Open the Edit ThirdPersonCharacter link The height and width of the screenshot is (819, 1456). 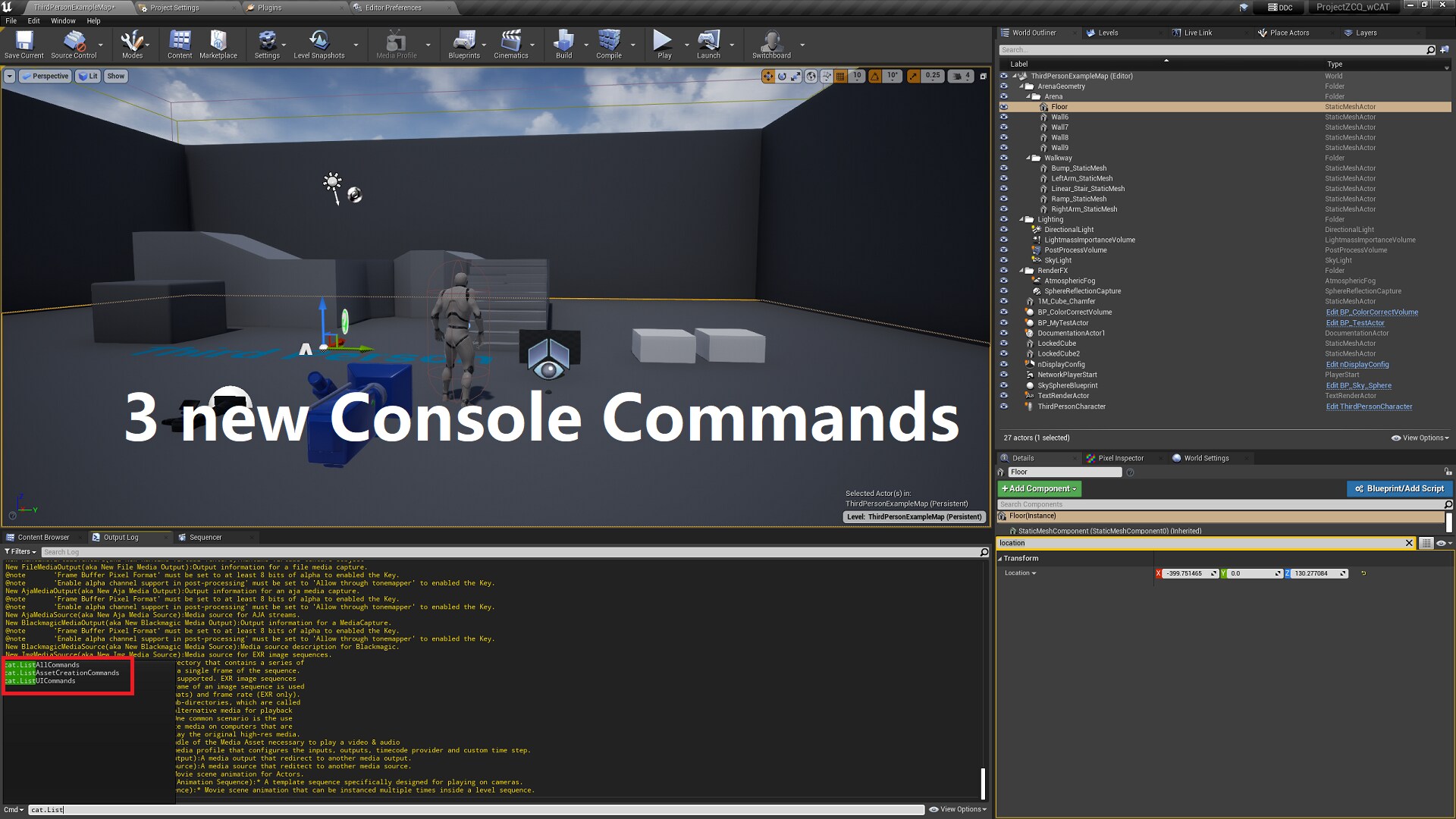pyautogui.click(x=1369, y=406)
